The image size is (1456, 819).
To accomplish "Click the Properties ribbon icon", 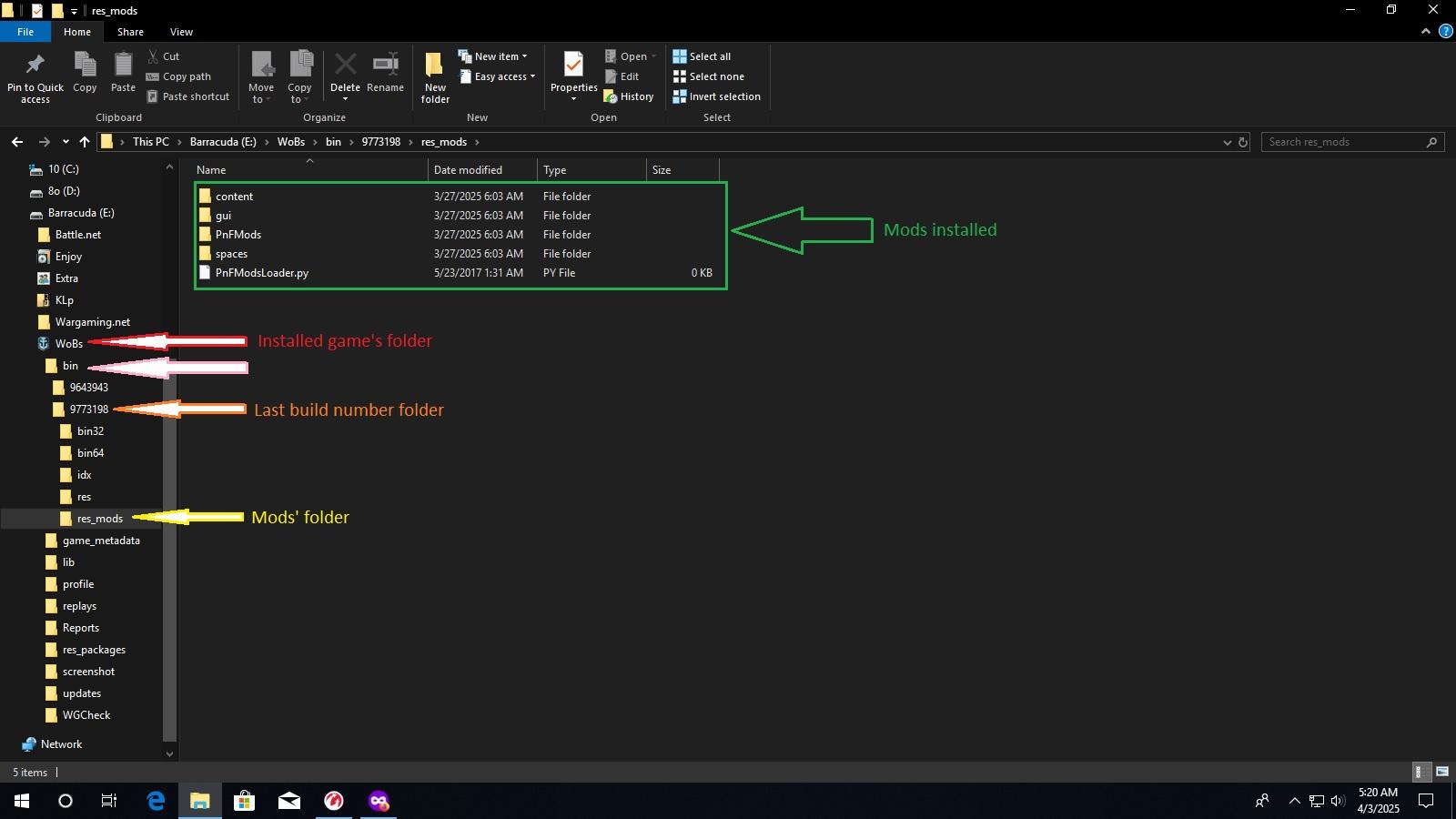I will click(x=573, y=66).
